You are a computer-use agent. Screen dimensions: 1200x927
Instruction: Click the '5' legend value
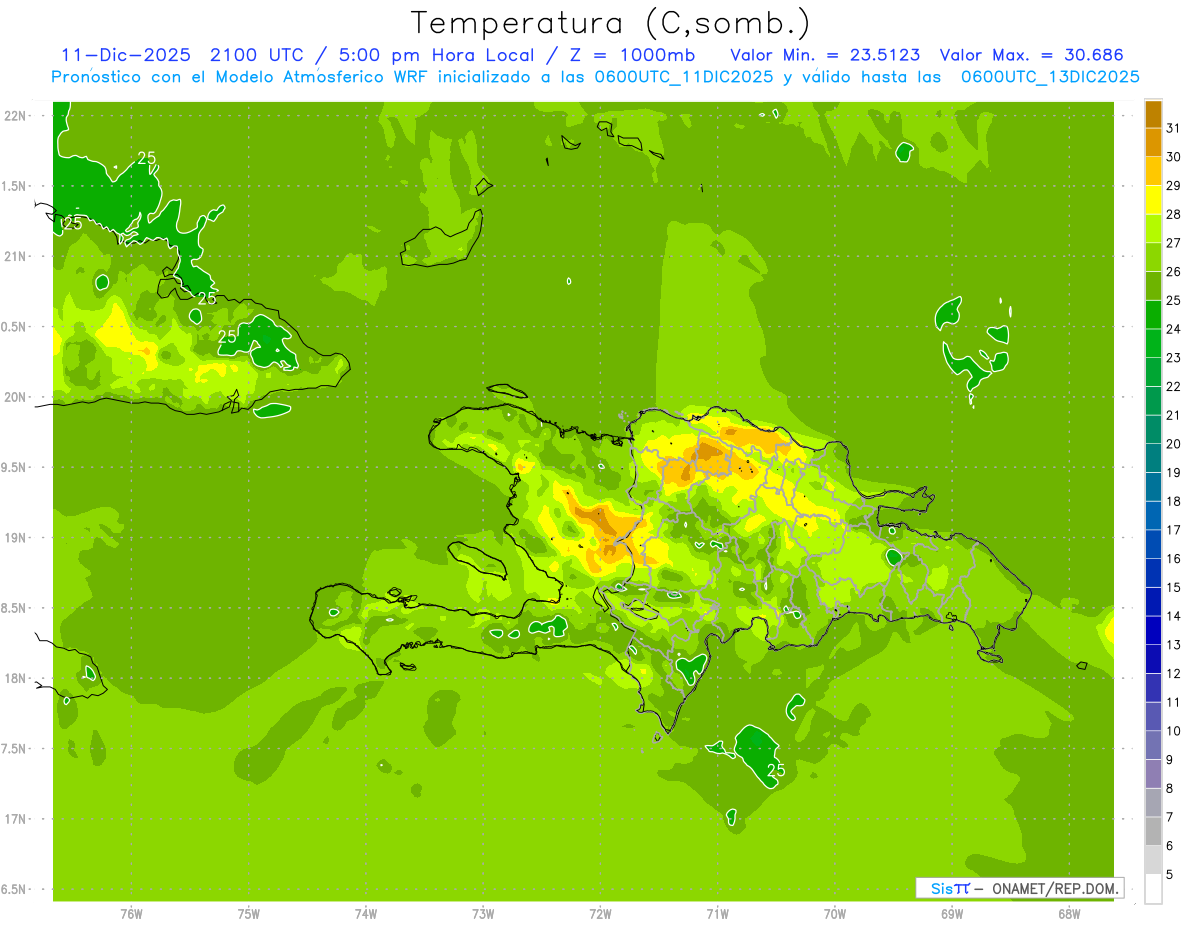1170,874
